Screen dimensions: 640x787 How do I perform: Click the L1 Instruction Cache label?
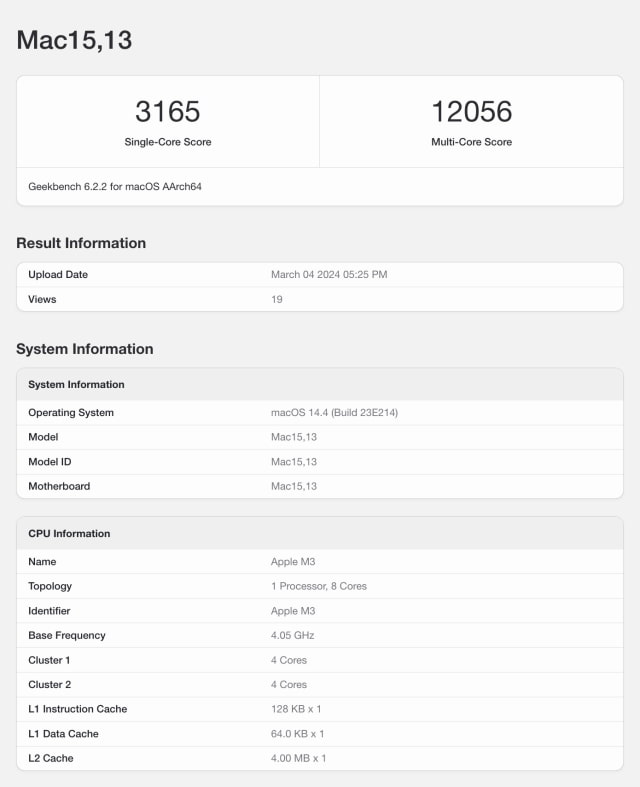78,709
